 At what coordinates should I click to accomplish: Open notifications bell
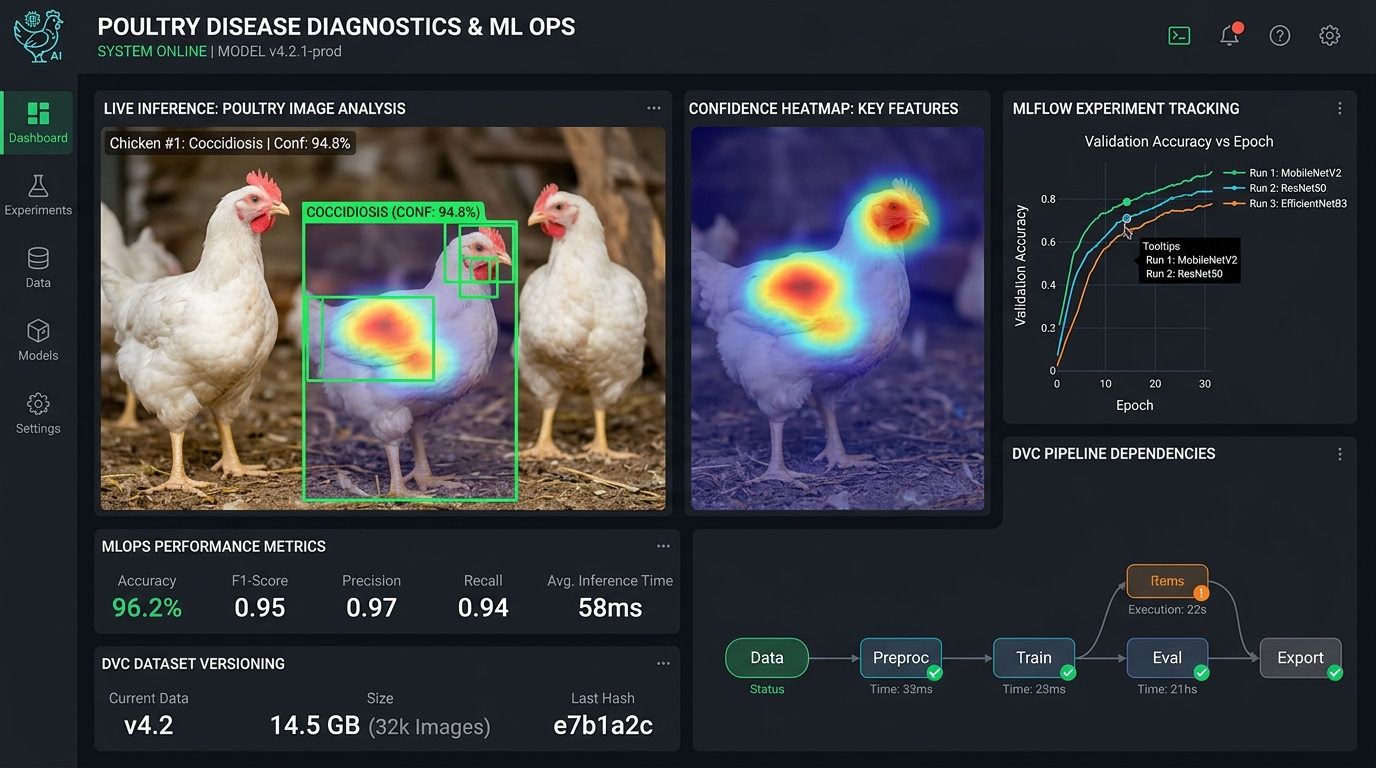1230,35
